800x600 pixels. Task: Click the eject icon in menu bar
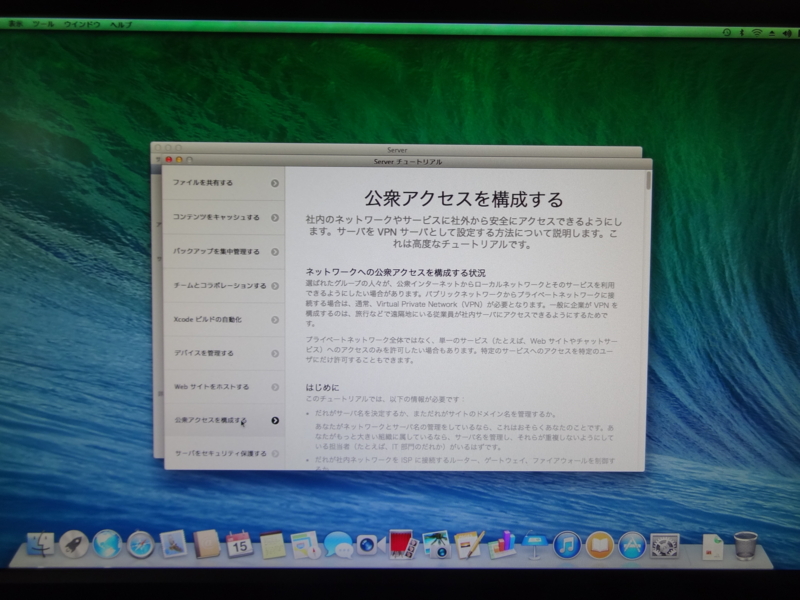pyautogui.click(x=772, y=33)
